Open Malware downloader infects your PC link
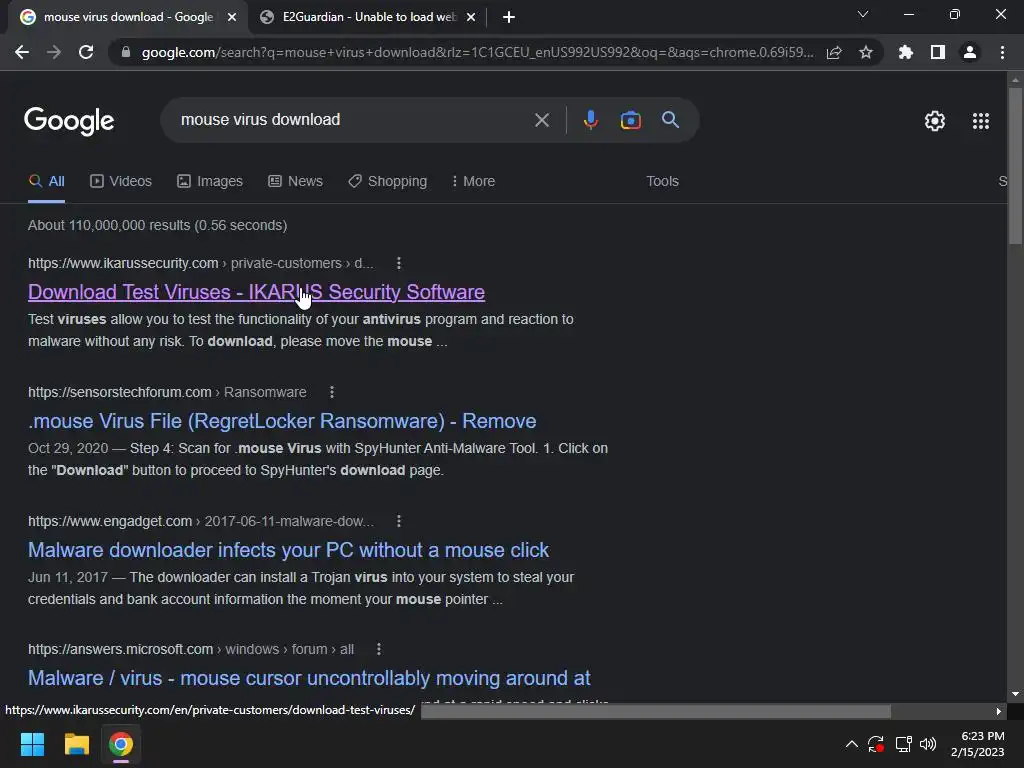Screen dimensions: 1024x768 pyautogui.click(x=288, y=550)
